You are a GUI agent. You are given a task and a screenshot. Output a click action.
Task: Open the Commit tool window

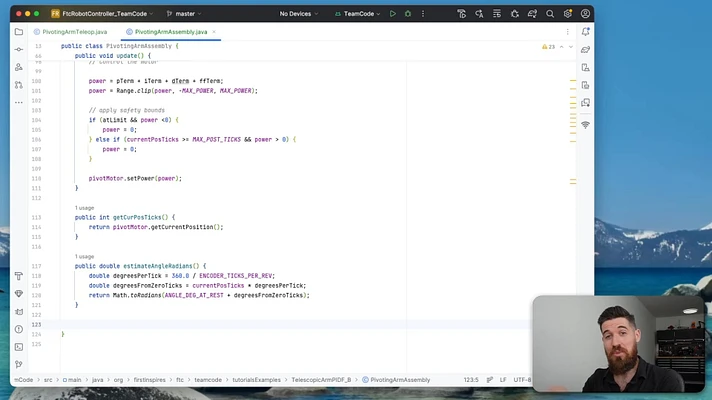[19, 49]
